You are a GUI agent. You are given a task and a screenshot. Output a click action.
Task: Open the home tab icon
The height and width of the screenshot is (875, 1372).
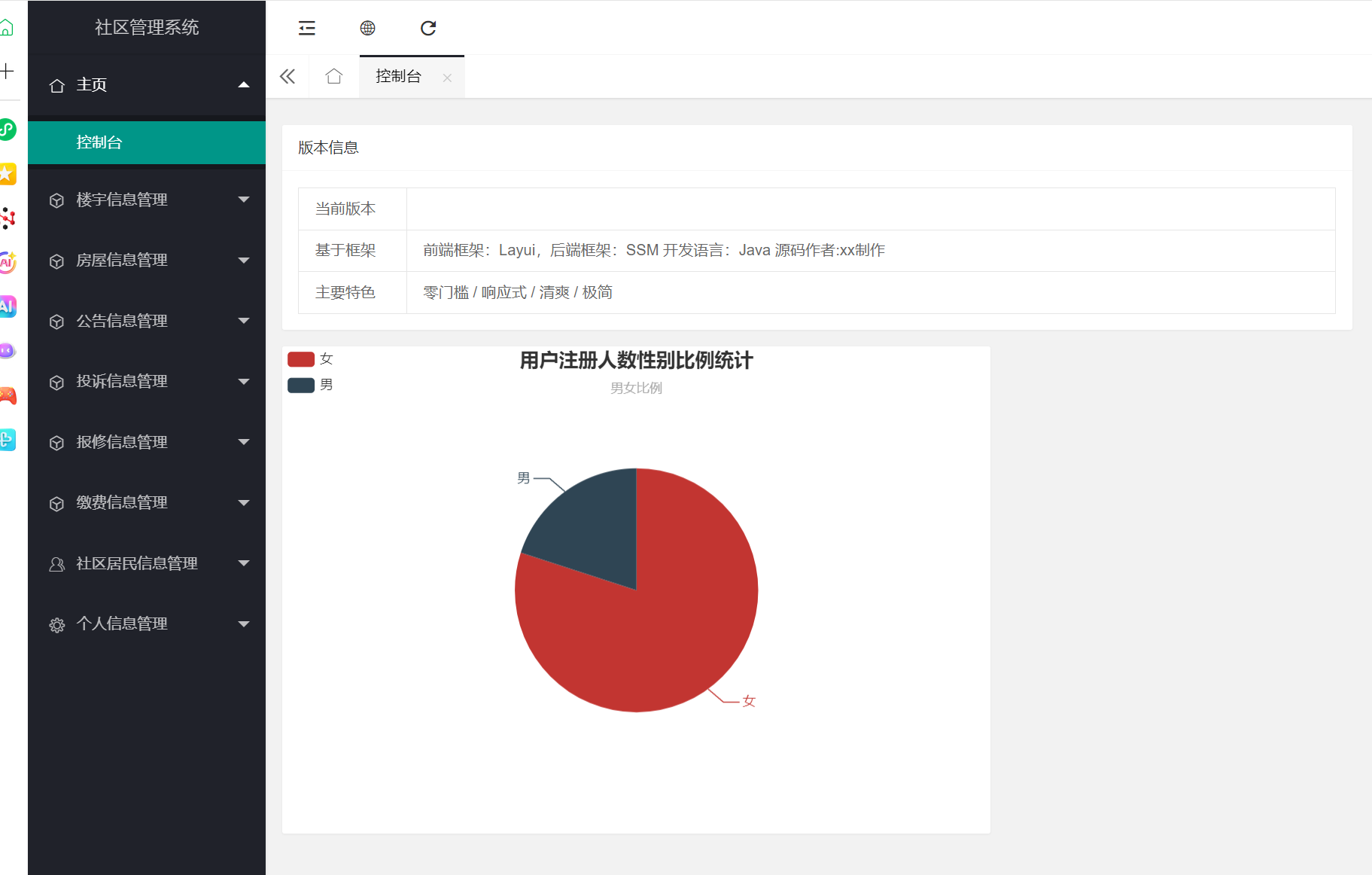[x=333, y=77]
